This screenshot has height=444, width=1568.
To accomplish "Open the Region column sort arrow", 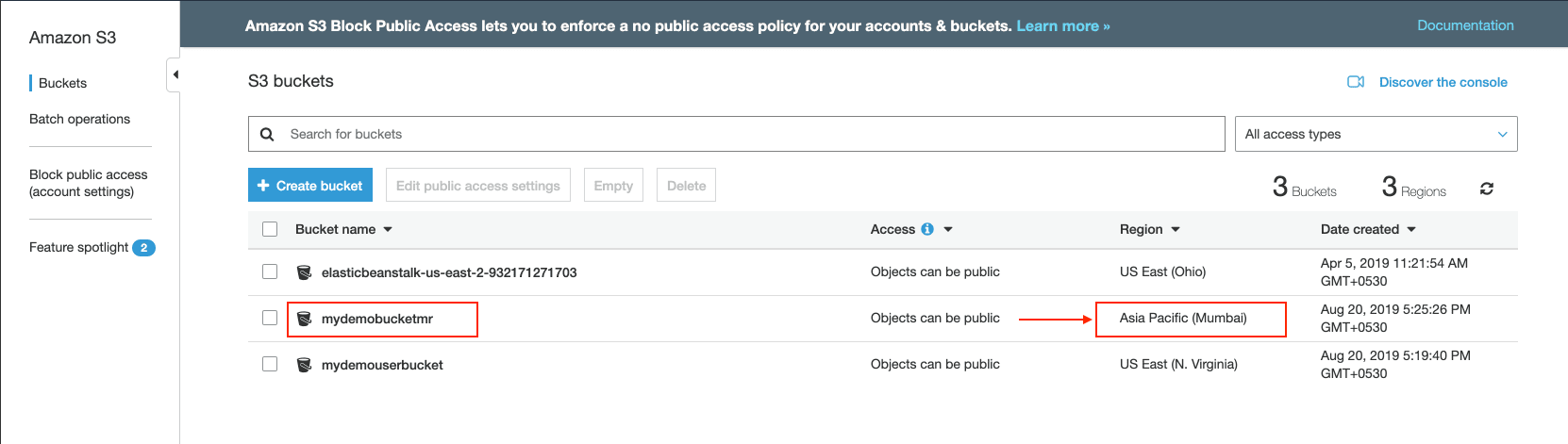I will point(1176,230).
